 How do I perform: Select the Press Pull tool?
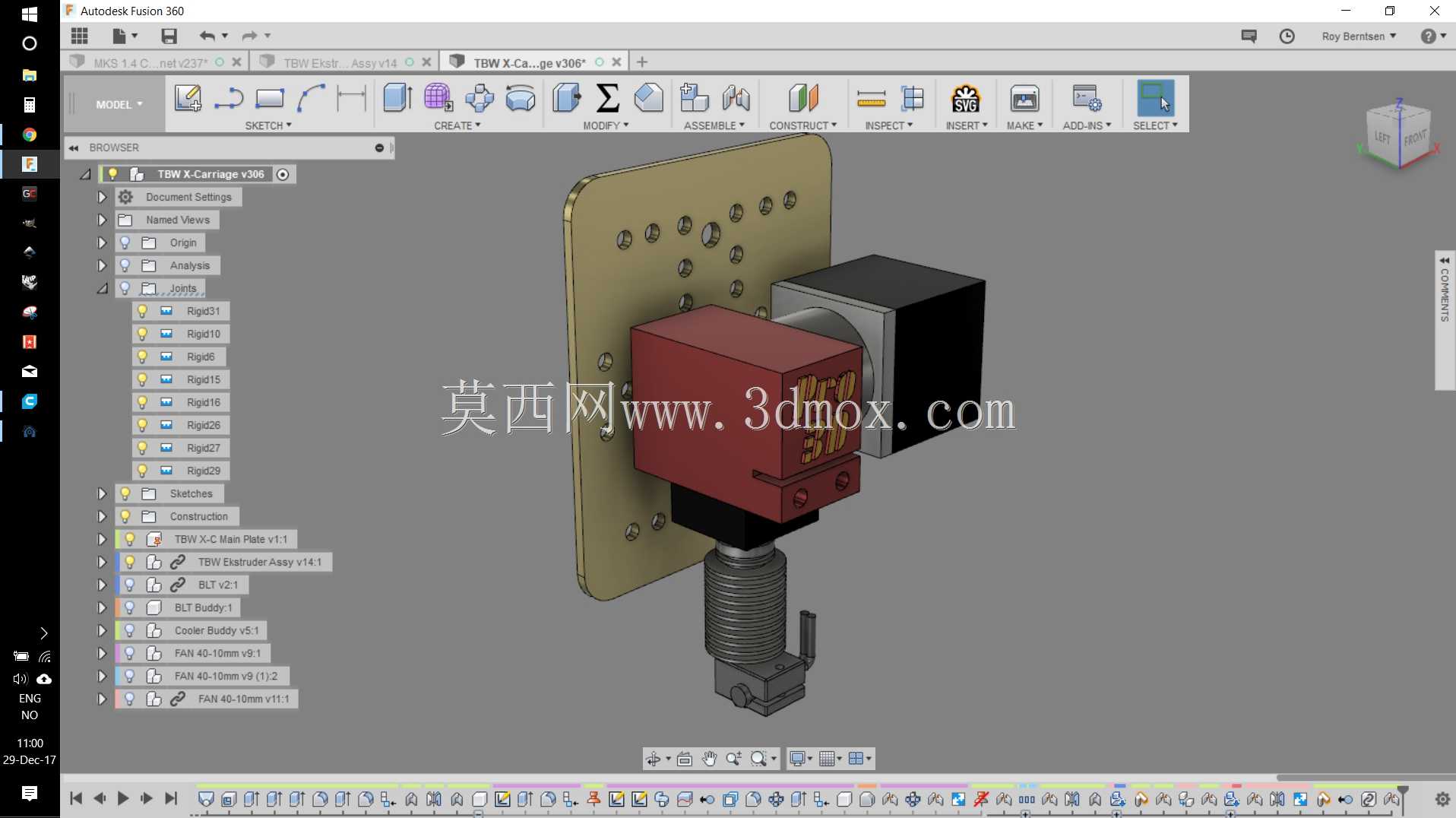point(567,98)
